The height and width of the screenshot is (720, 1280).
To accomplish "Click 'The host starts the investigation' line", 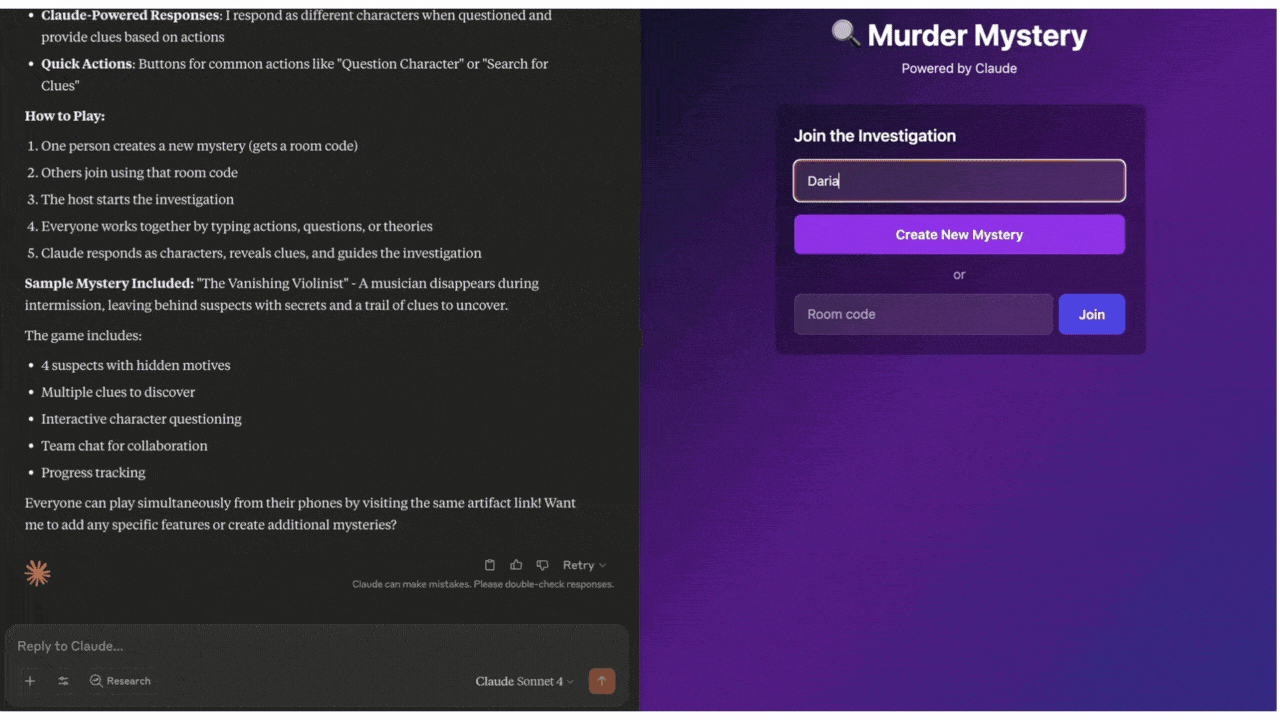I will point(137,199).
